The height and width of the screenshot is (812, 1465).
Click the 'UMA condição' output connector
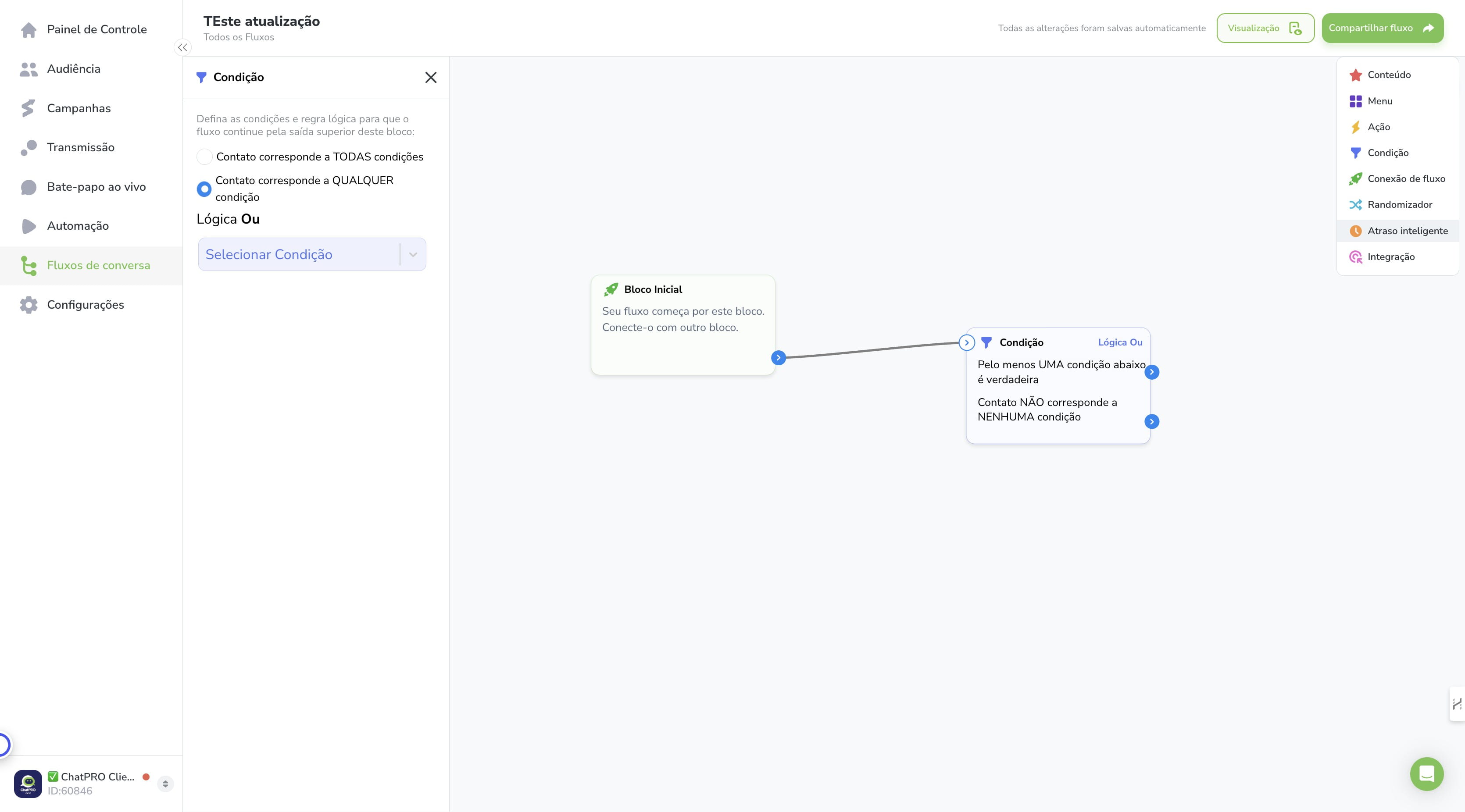pyautogui.click(x=1152, y=372)
